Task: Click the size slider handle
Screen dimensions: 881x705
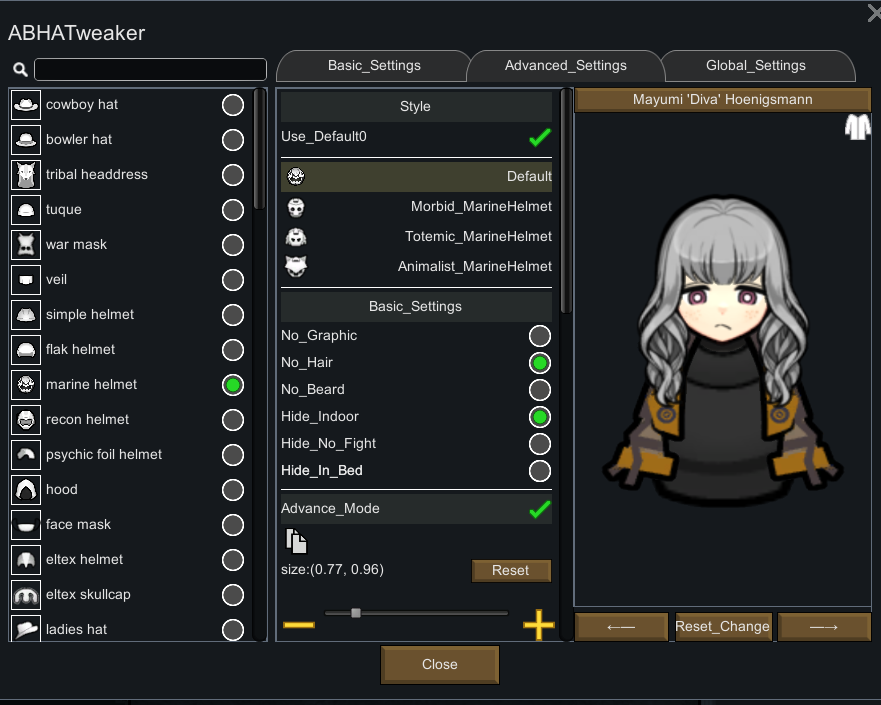Action: (356, 613)
